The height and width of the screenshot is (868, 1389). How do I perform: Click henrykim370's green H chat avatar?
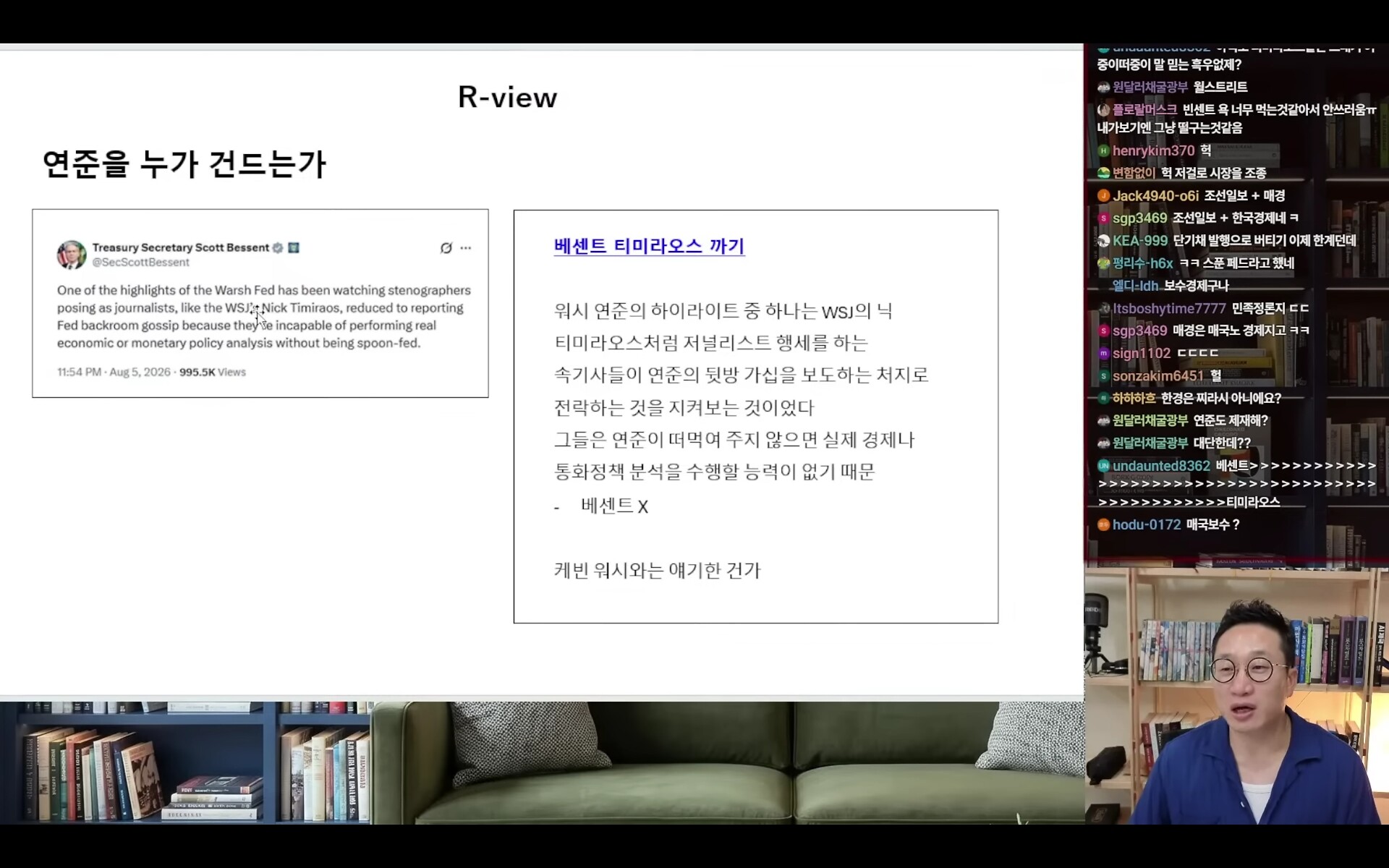(1103, 151)
